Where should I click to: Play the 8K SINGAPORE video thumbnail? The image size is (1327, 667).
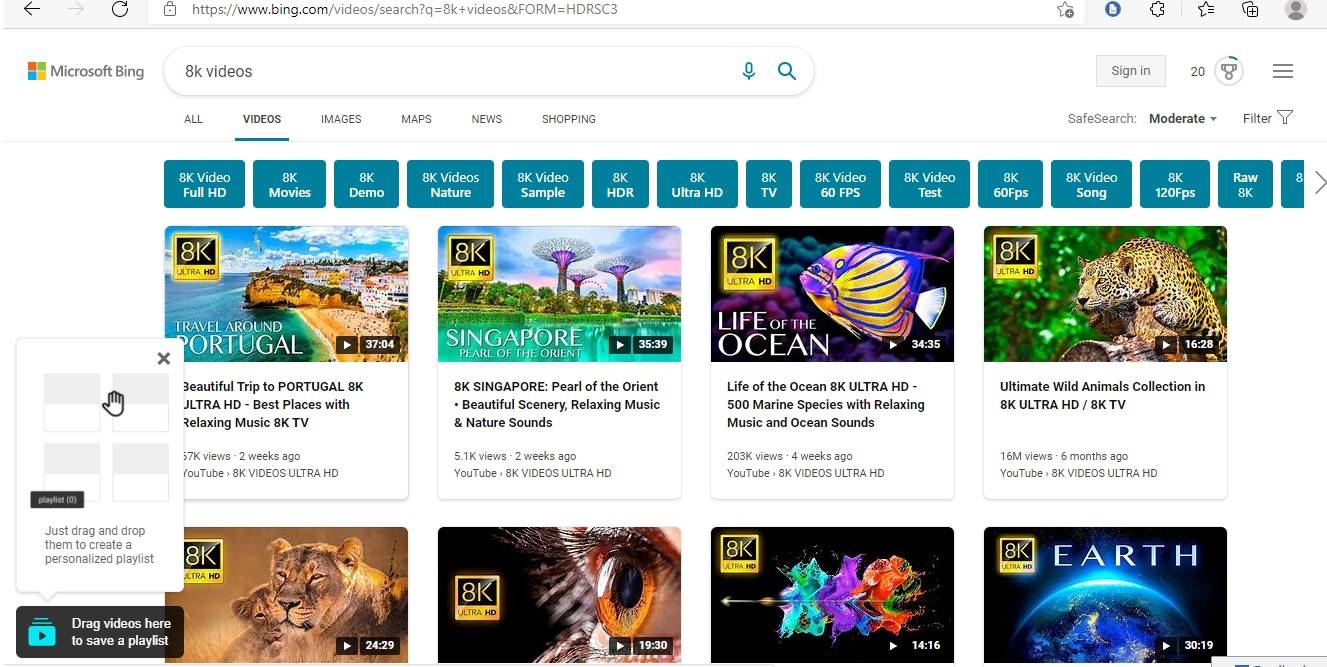559,293
